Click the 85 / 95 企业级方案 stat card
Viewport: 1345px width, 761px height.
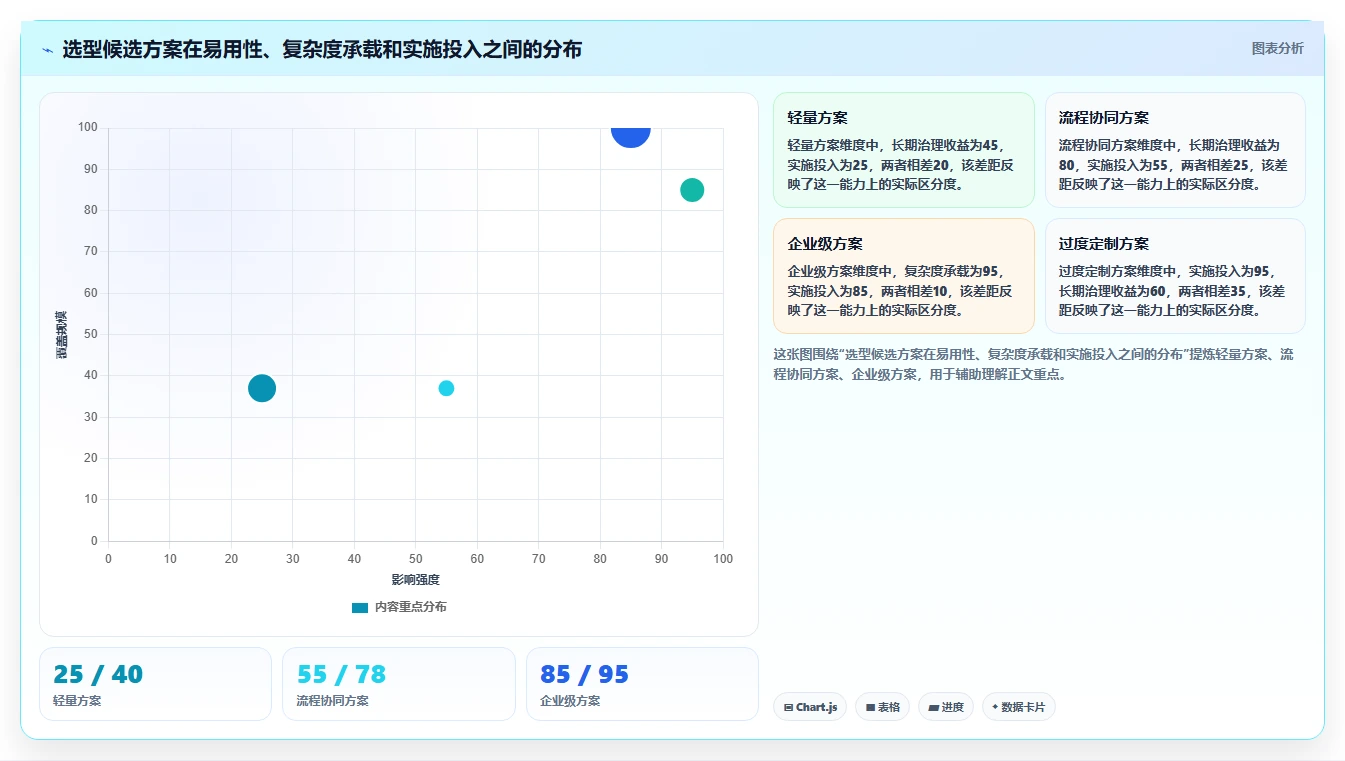[x=642, y=684]
